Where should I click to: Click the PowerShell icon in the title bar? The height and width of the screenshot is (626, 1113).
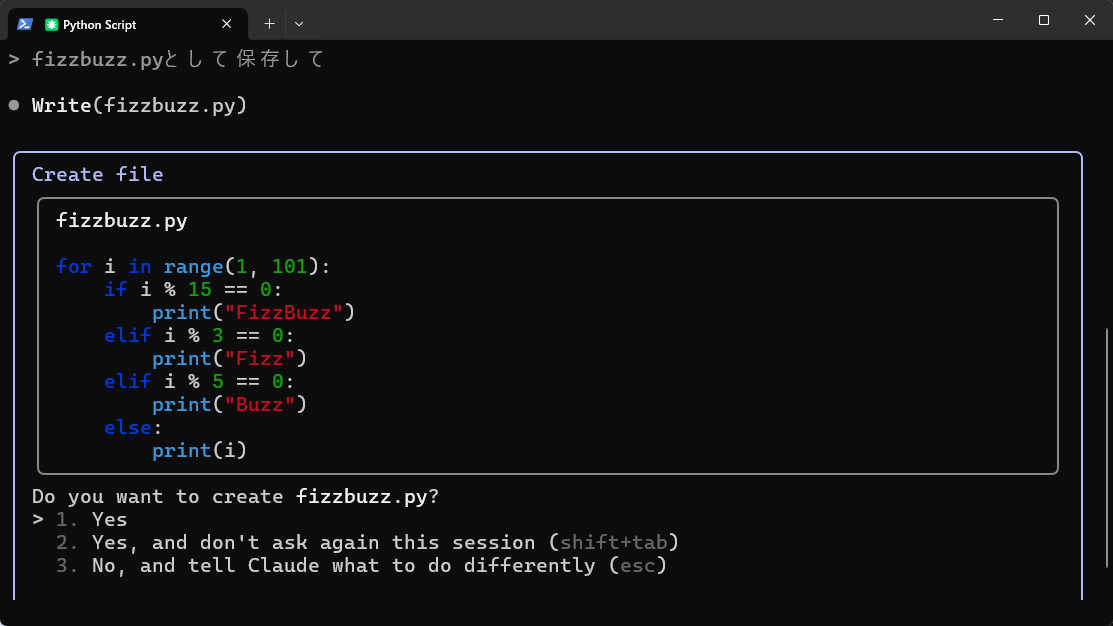25,23
